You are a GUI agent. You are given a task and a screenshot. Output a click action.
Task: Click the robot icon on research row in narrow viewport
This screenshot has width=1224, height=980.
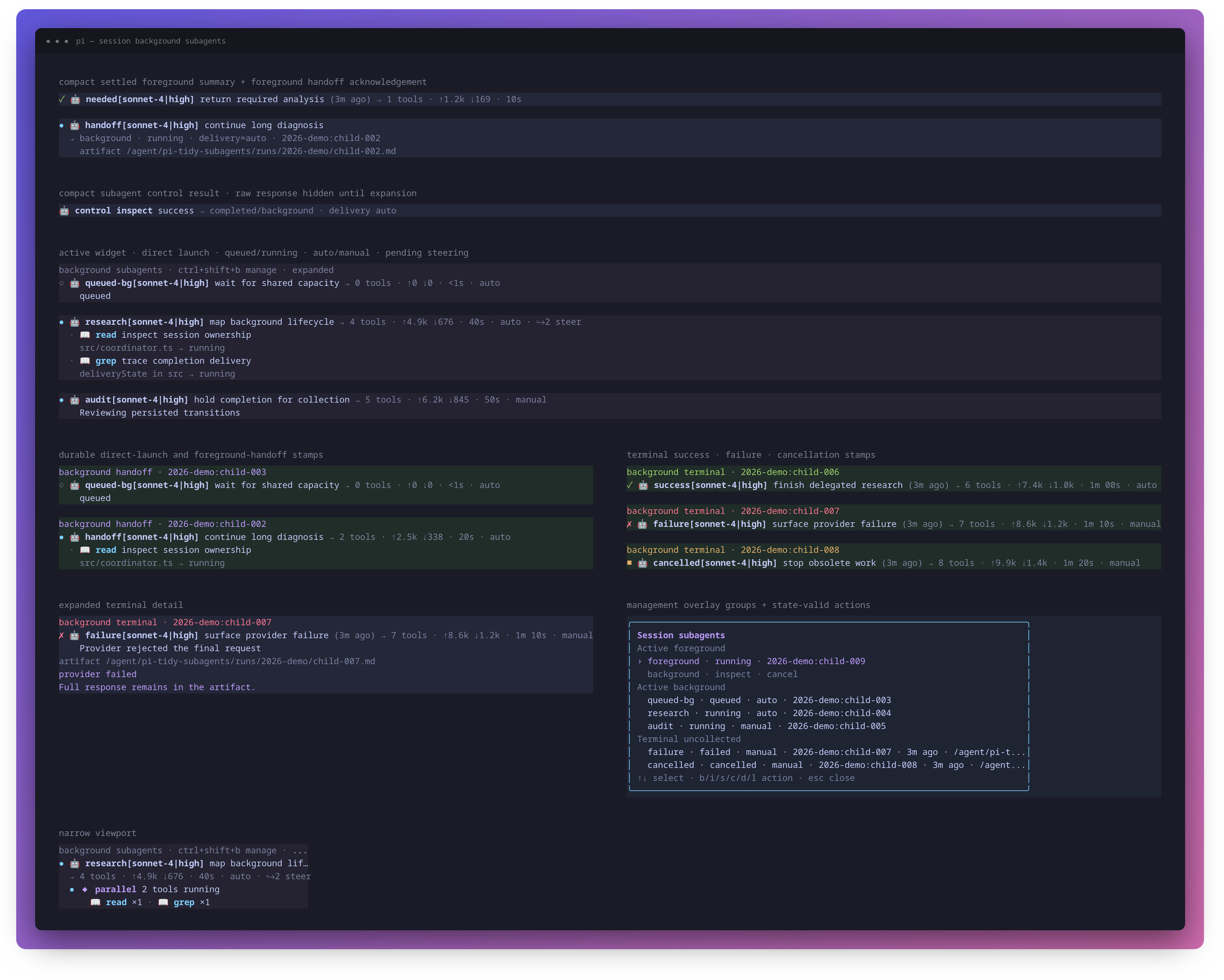click(74, 864)
